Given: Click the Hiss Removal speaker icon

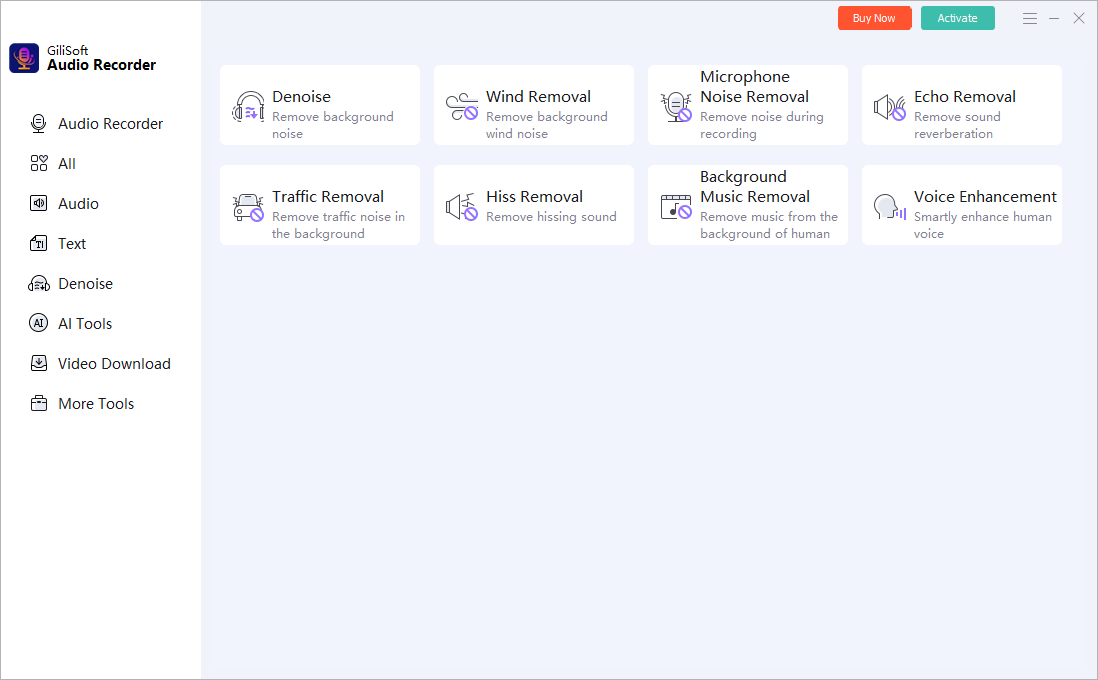Looking at the screenshot, I should (x=462, y=207).
